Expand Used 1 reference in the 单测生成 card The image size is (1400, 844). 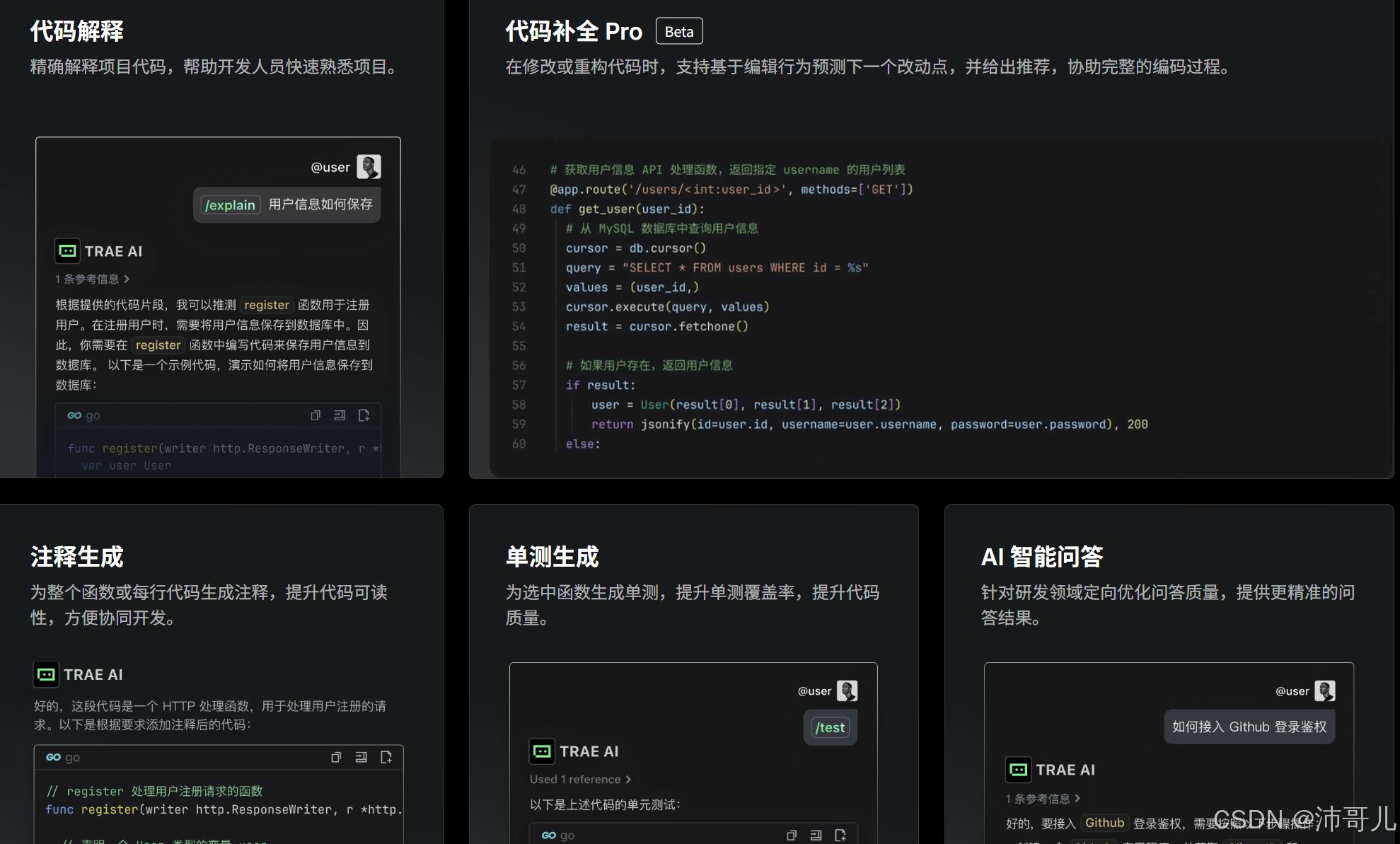580,780
